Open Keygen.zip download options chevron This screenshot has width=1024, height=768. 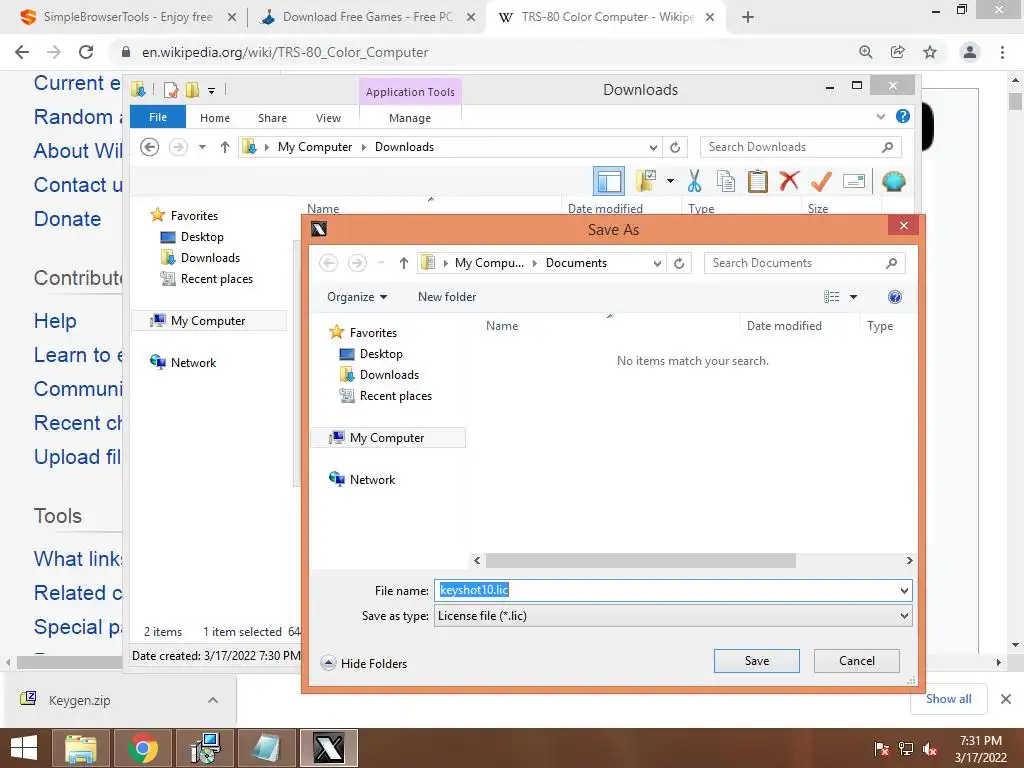tap(213, 700)
